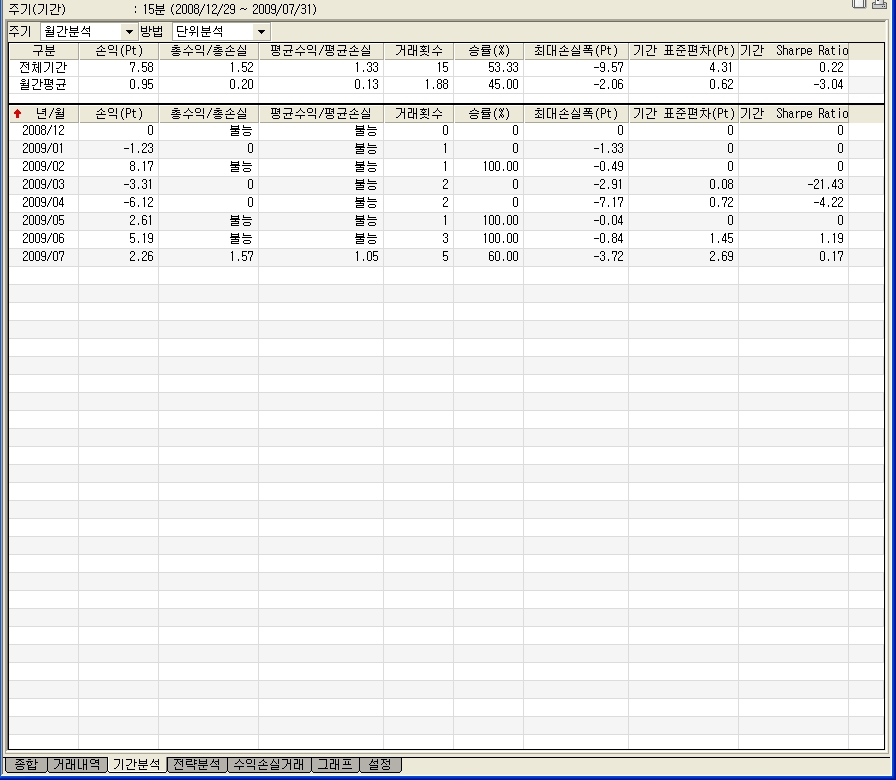
Task: Switch to the 종합 tab
Action: tap(26, 765)
